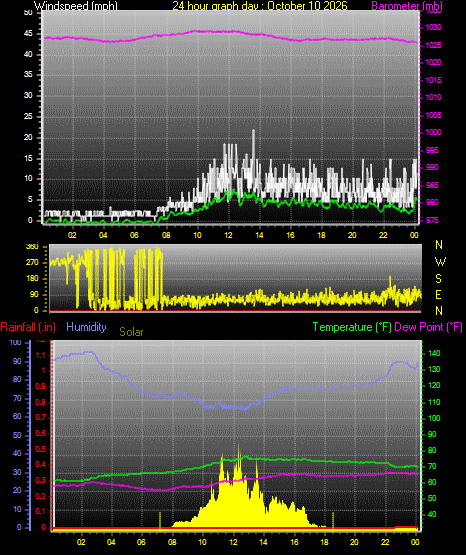Click the W compass direction label
Image resolution: width=466 pixels, height=555 pixels.
click(x=440, y=262)
